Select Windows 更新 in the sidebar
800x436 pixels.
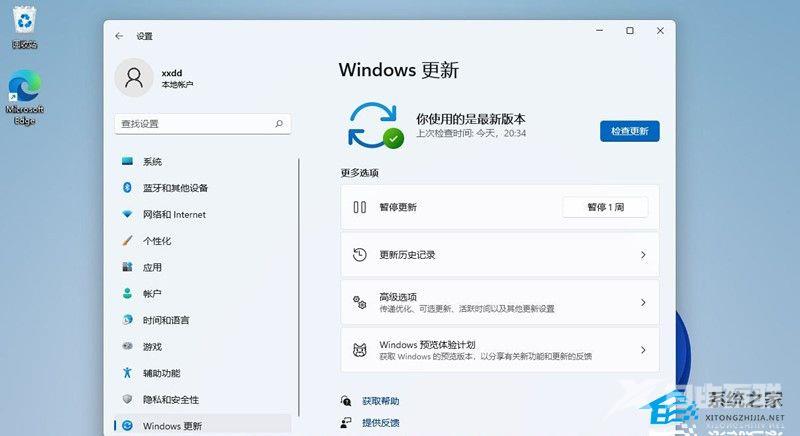point(203,425)
